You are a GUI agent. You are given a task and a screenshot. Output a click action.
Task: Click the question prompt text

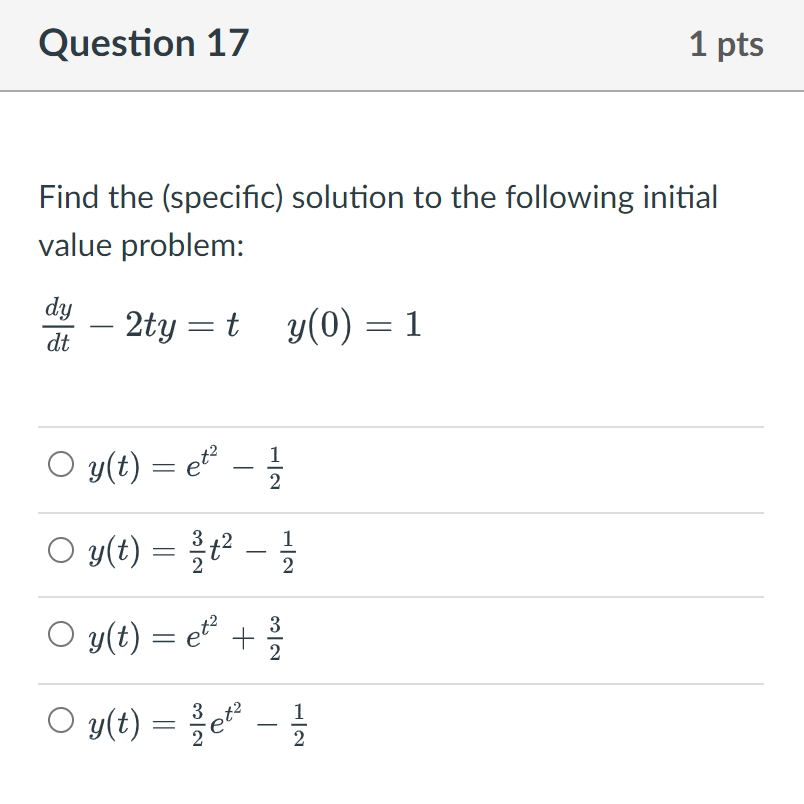(376, 197)
